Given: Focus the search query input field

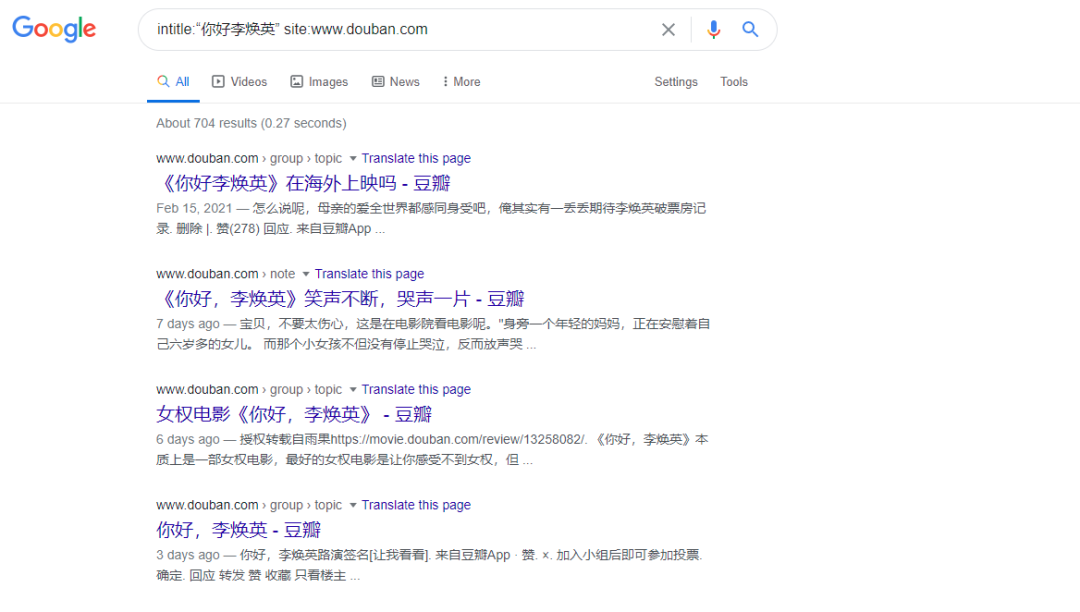Looking at the screenshot, I should click(399, 30).
